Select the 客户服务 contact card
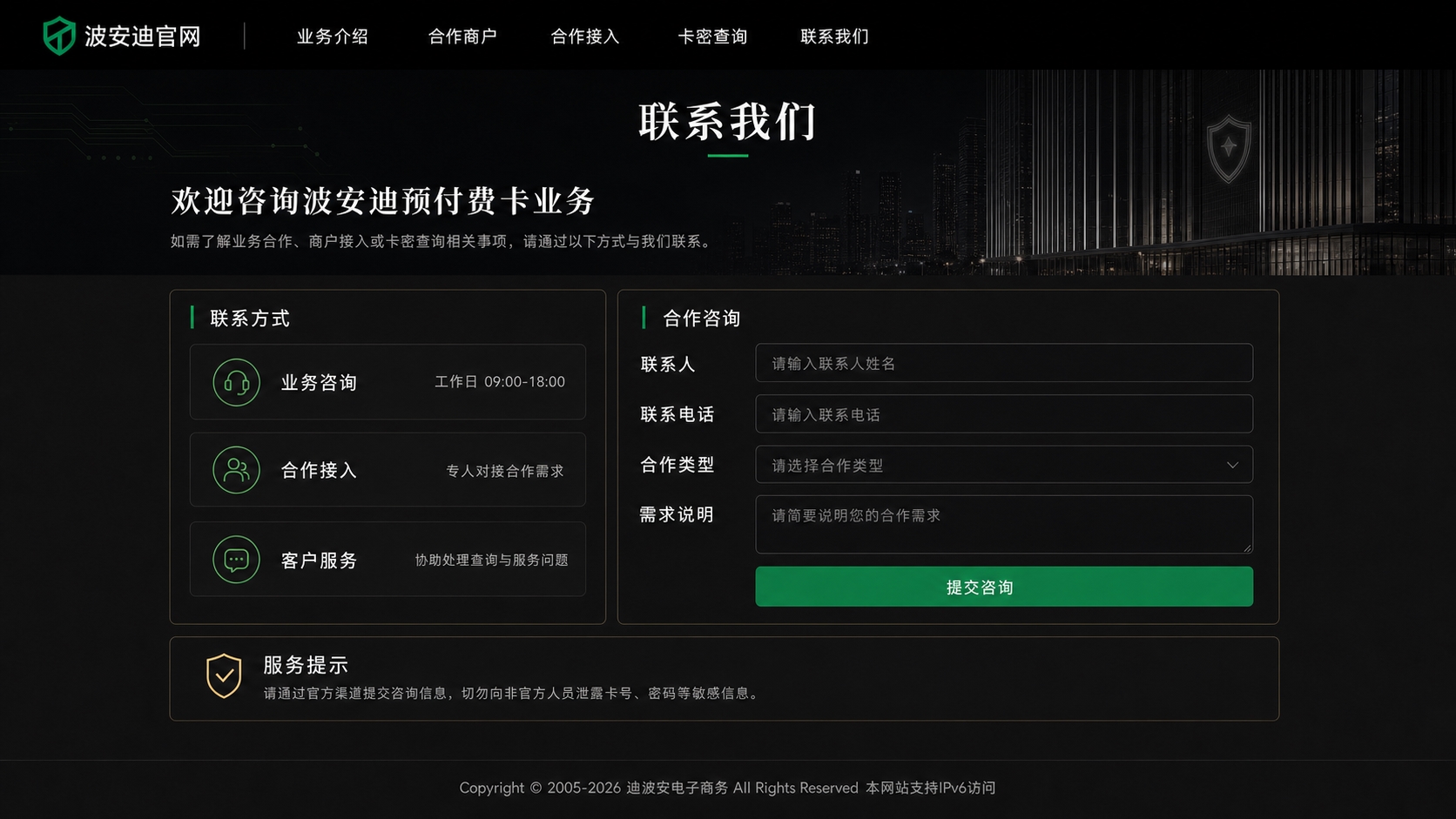Viewport: 1456px width, 819px height. (x=388, y=560)
